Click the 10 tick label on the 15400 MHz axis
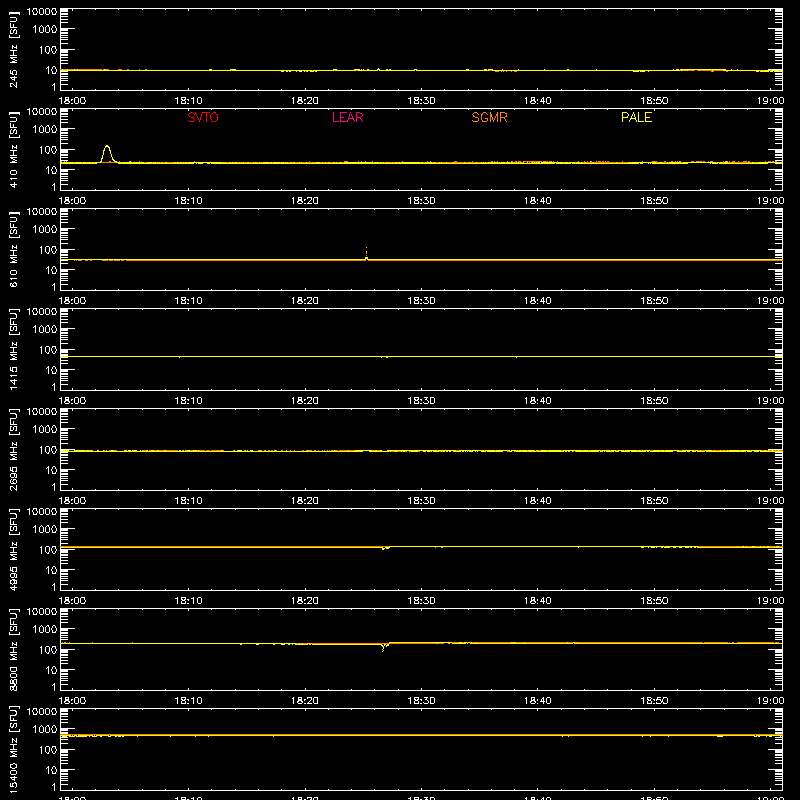 click(x=51, y=770)
